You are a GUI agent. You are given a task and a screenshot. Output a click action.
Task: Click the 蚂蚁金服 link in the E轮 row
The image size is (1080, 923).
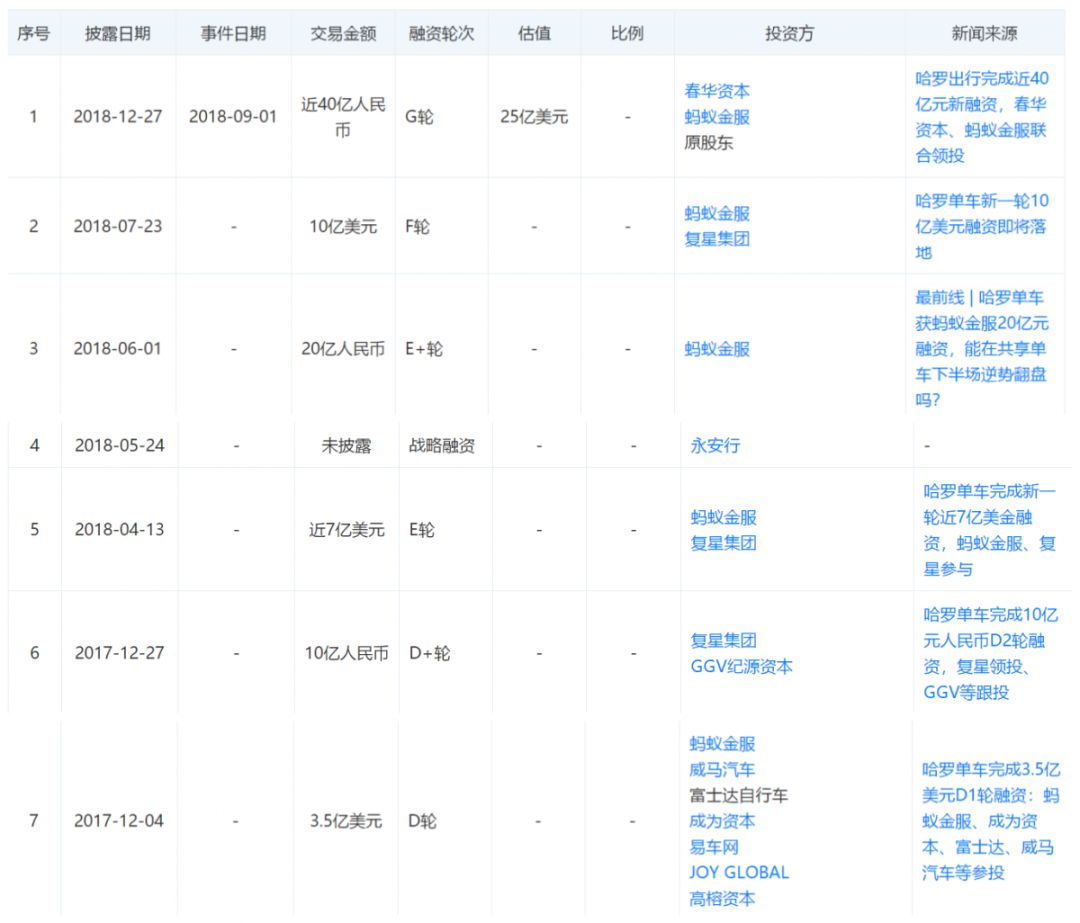pyautogui.click(x=723, y=517)
